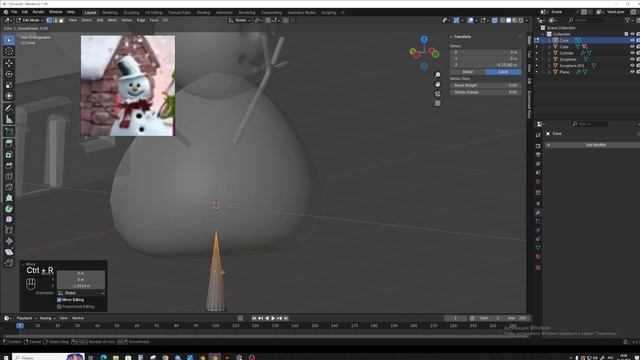The width and height of the screenshot is (640, 360).
Task: Toggle X-ray viewport mode
Action: 495,20
